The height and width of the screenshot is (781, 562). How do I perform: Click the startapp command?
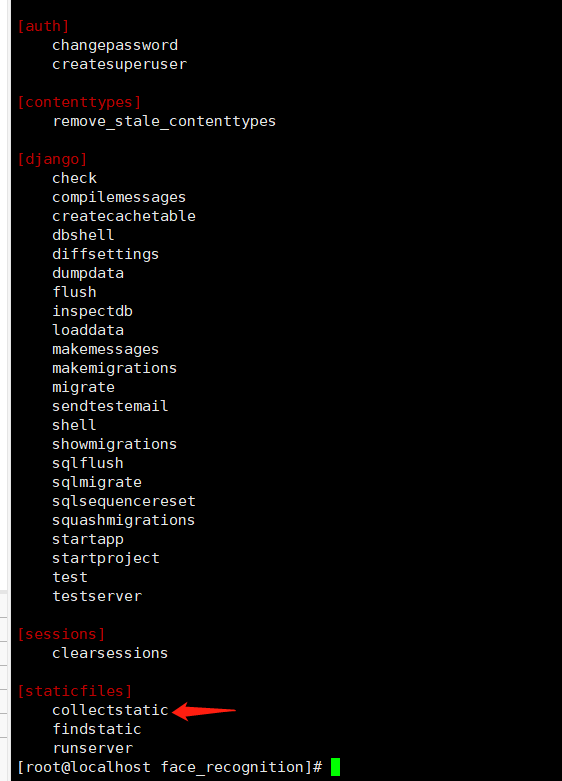pyautogui.click(x=88, y=539)
